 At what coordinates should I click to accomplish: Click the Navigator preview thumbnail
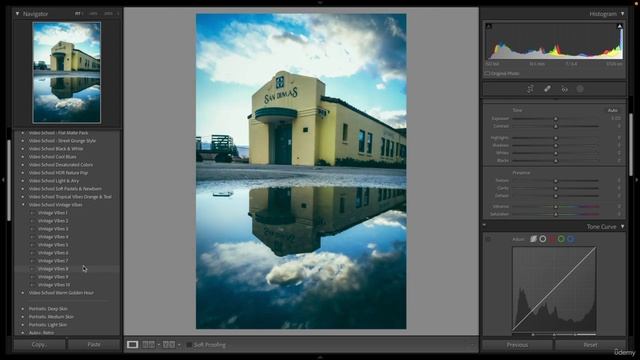coord(67,73)
